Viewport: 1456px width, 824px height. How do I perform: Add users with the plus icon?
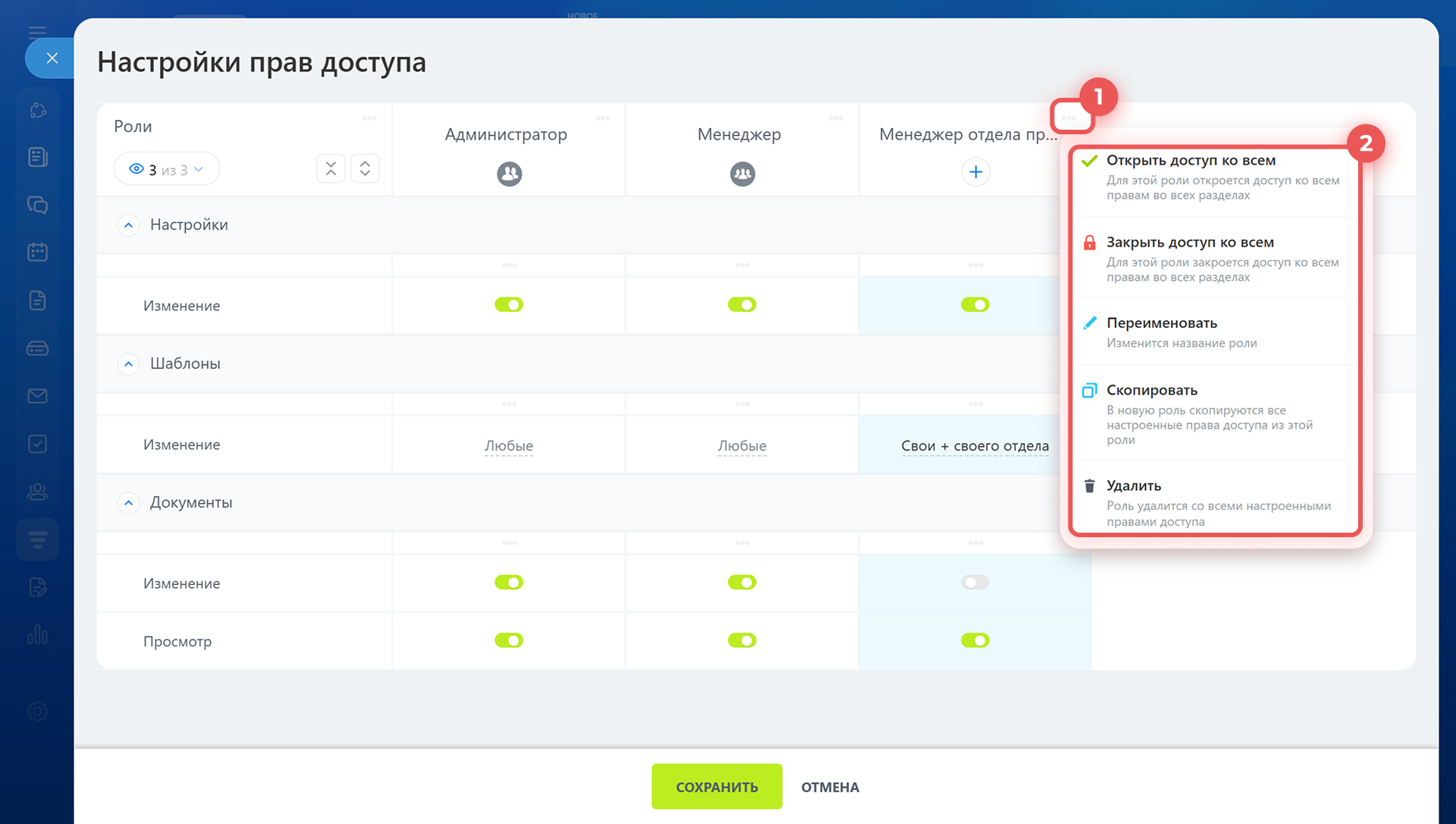coord(975,172)
